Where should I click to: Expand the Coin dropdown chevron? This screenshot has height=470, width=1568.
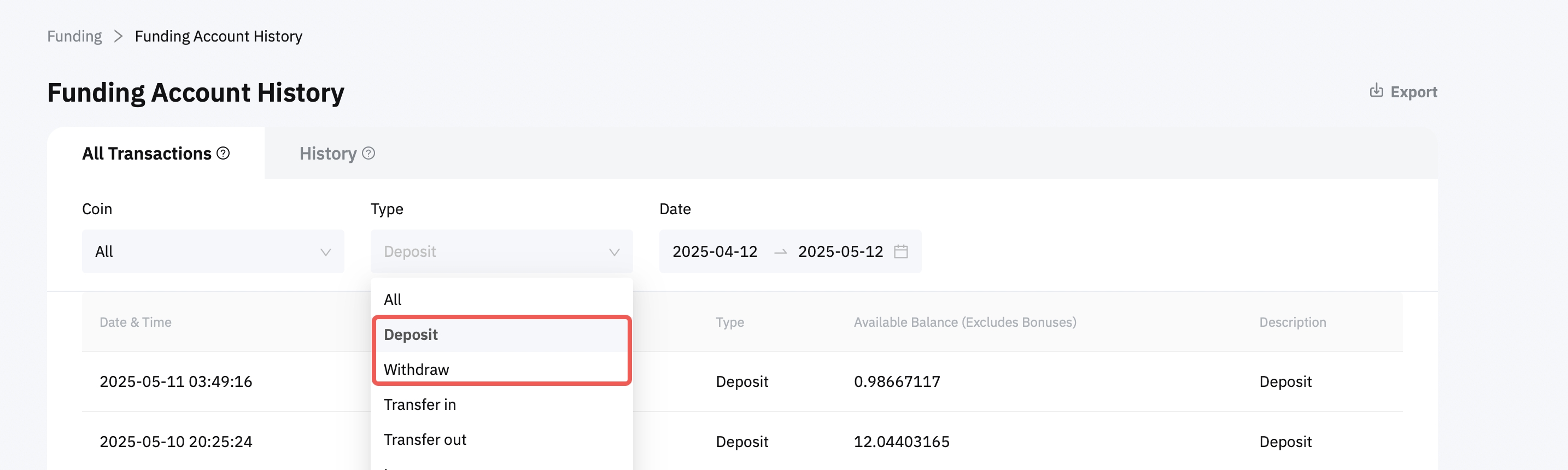(326, 252)
